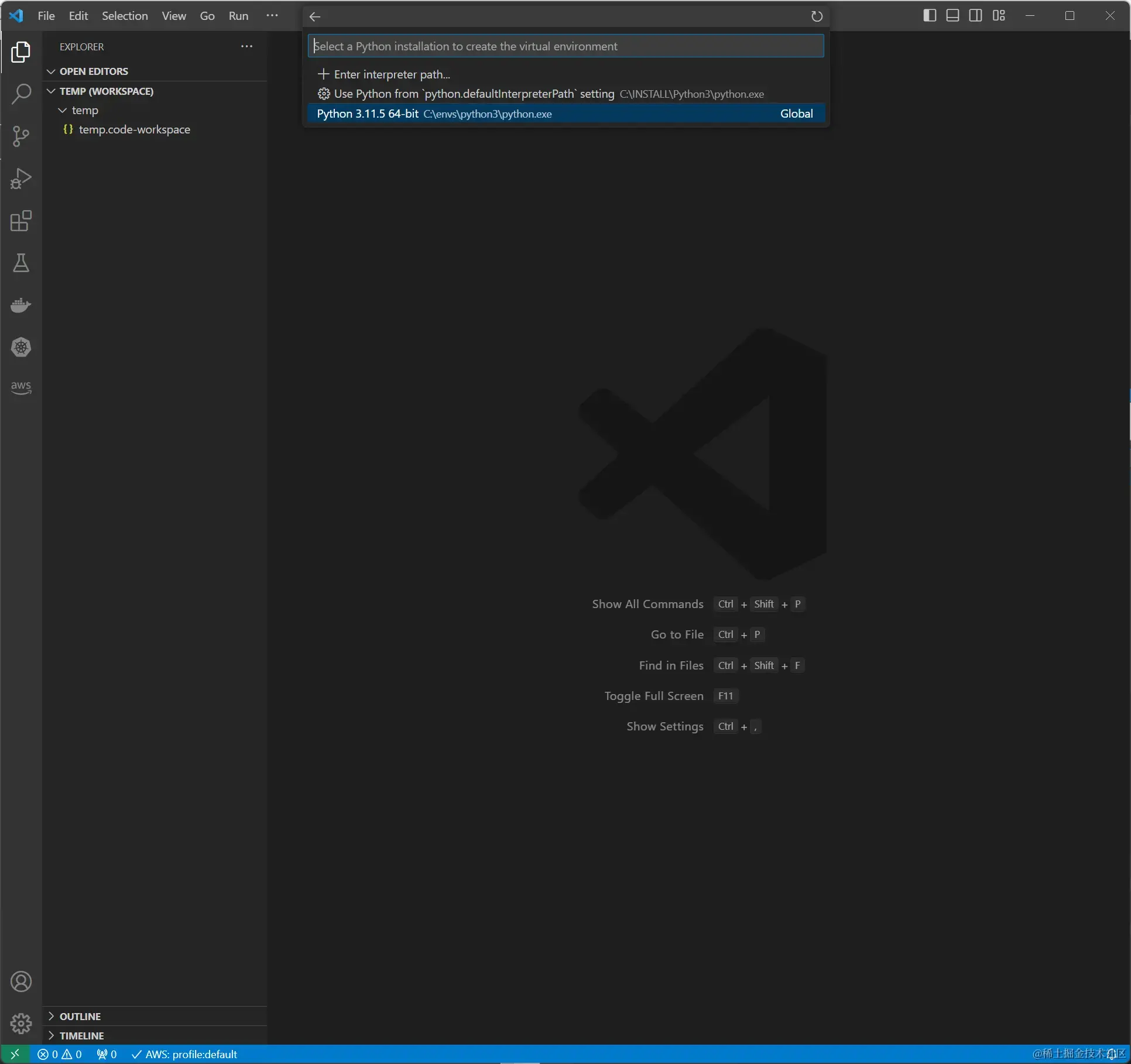Open the Search view icon
Screen dimensions: 1131x1064
point(21,94)
